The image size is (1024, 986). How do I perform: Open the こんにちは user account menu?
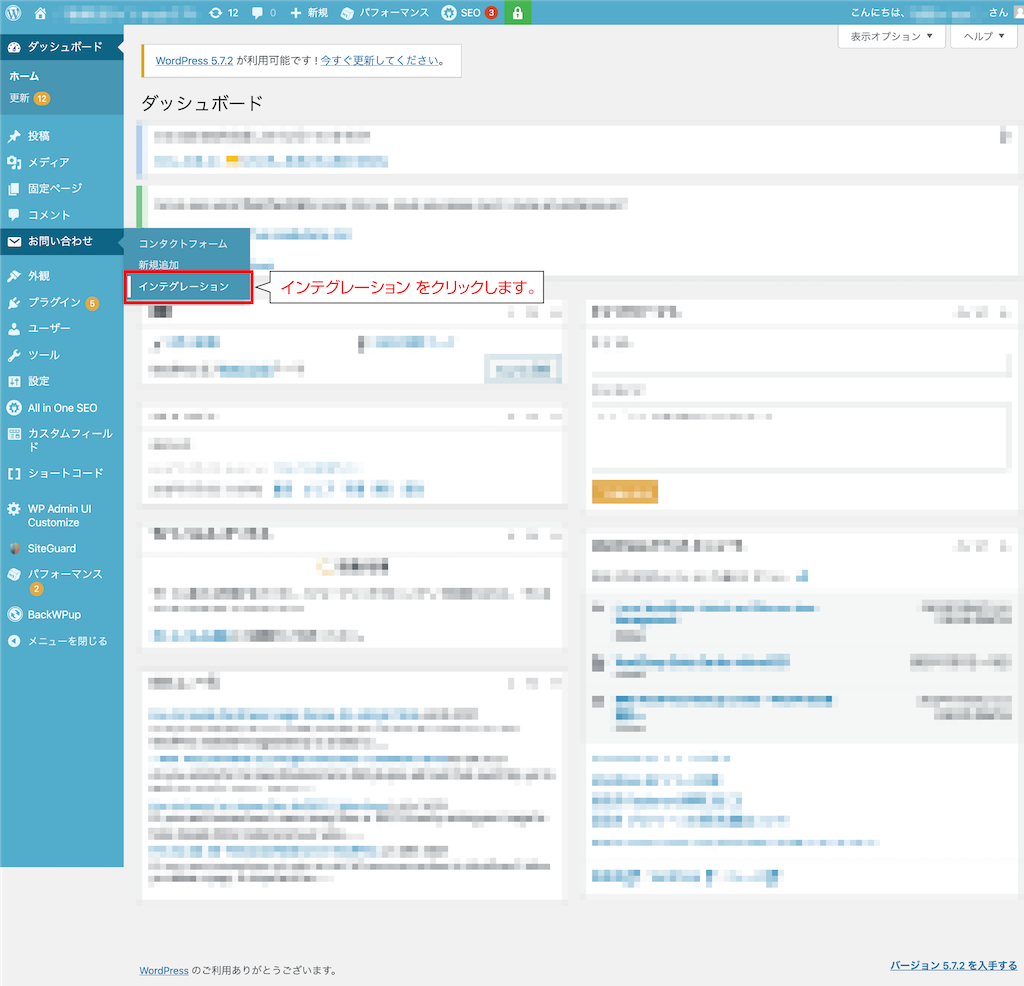click(936, 12)
